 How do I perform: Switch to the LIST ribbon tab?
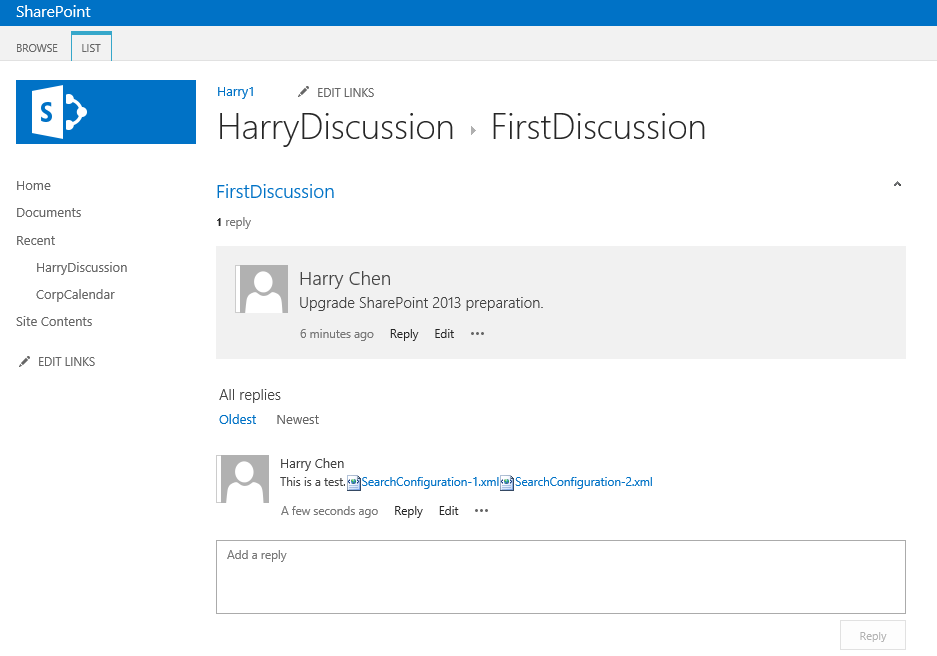point(91,47)
